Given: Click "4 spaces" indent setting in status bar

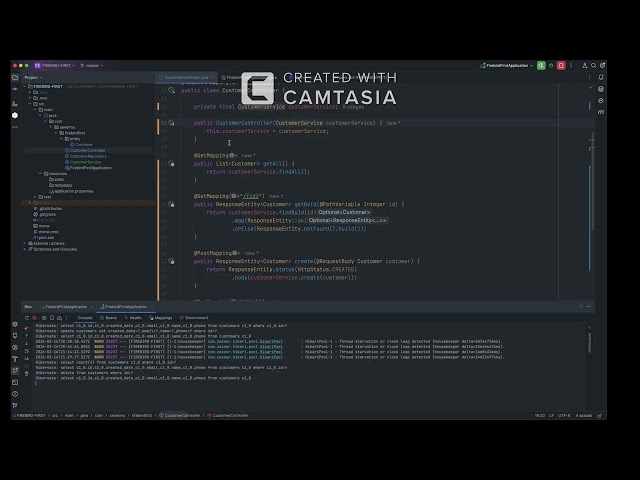Looking at the screenshot, I should (x=584, y=416).
